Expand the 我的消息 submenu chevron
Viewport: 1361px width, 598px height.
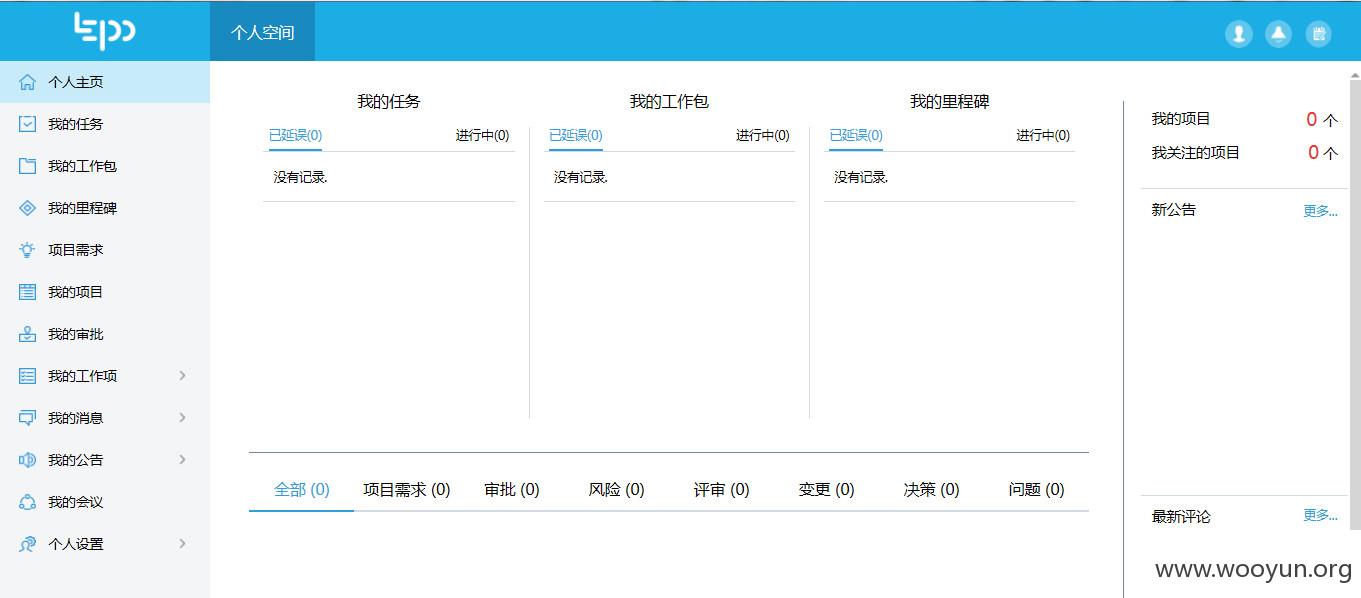click(182, 417)
